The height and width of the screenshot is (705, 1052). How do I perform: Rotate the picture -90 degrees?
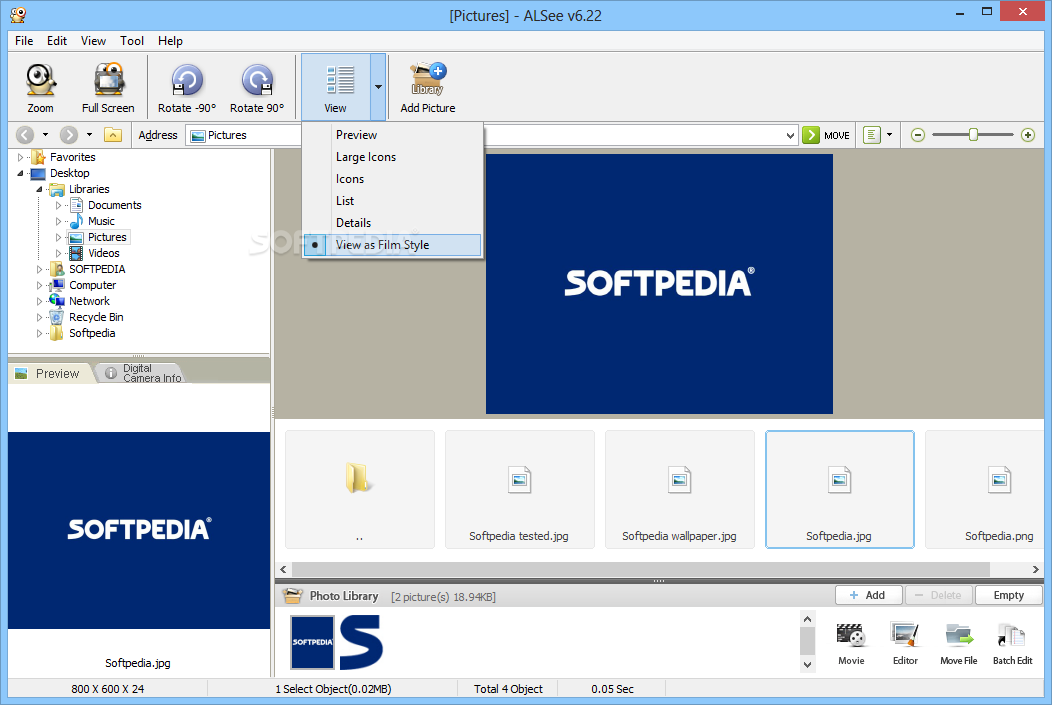[187, 88]
